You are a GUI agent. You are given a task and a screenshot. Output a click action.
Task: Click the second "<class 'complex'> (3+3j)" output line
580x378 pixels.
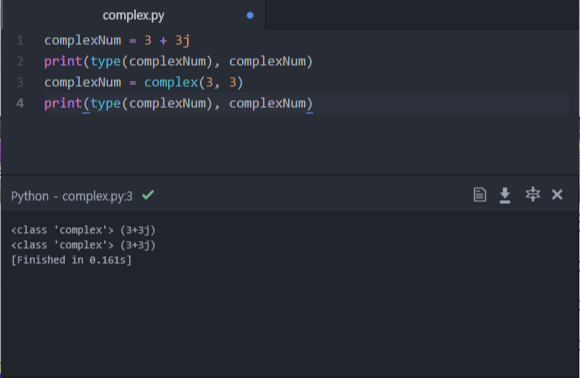83,245
